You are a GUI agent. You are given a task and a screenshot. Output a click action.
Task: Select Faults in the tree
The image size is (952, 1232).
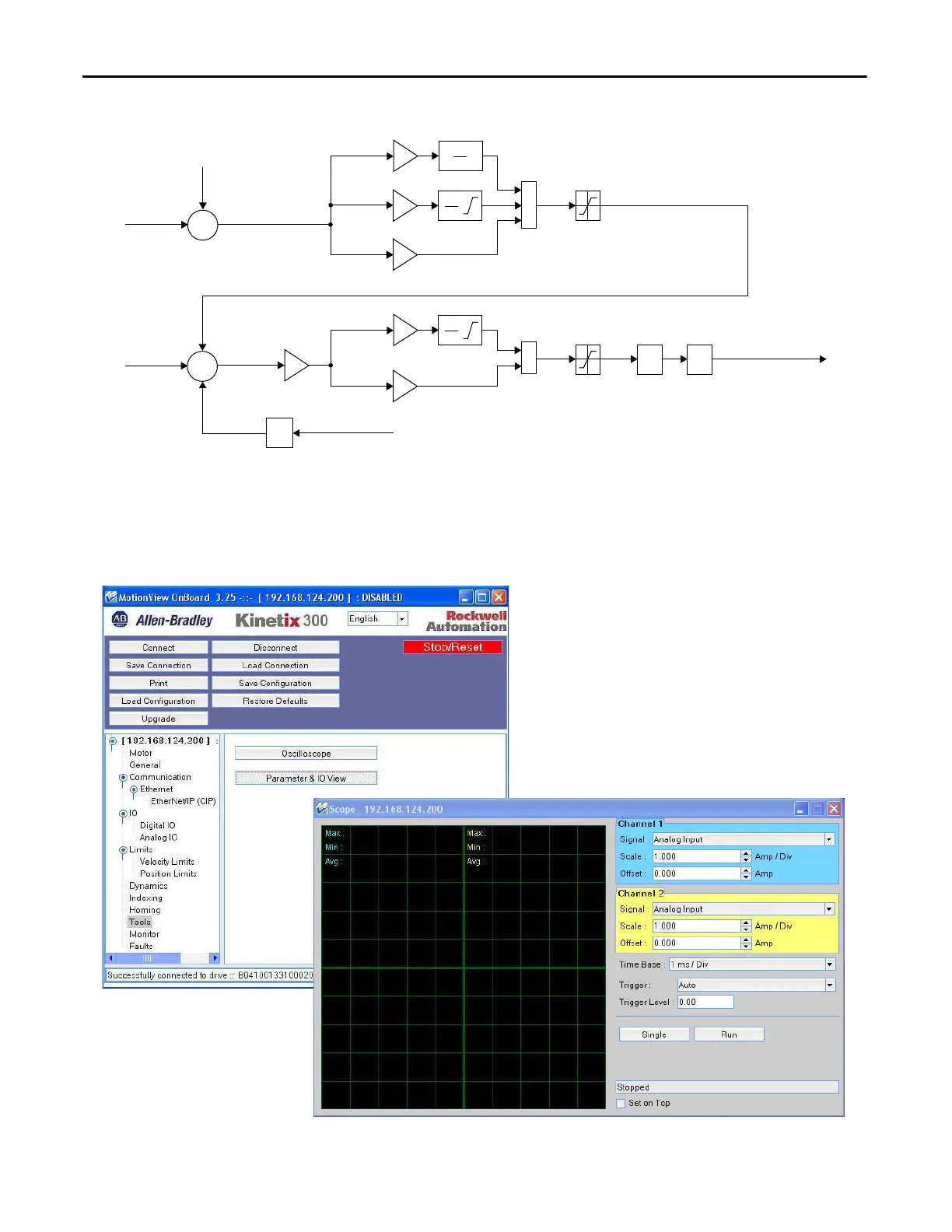pyautogui.click(x=141, y=946)
